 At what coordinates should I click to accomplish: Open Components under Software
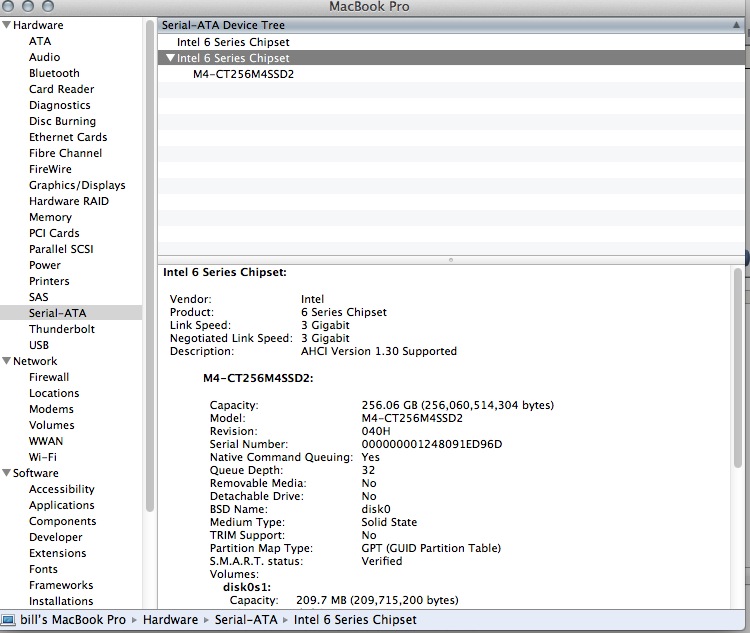tap(62, 521)
